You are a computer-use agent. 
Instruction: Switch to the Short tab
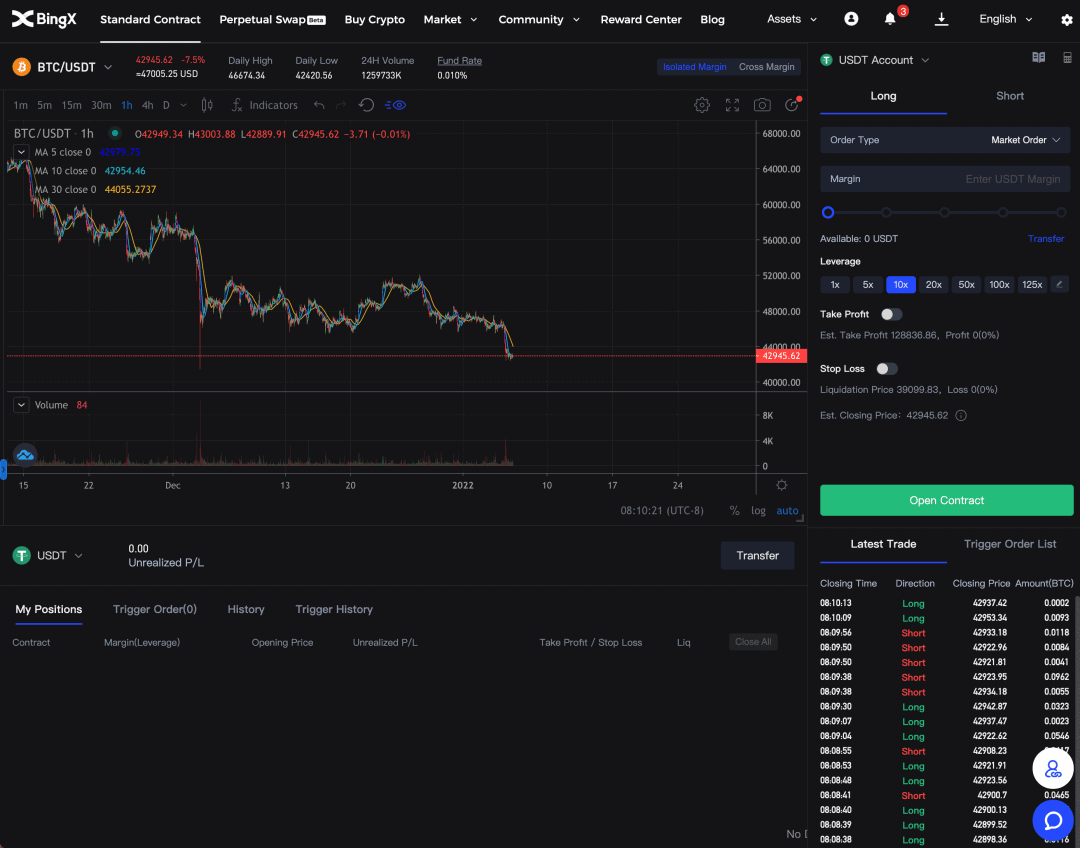tap(1010, 96)
